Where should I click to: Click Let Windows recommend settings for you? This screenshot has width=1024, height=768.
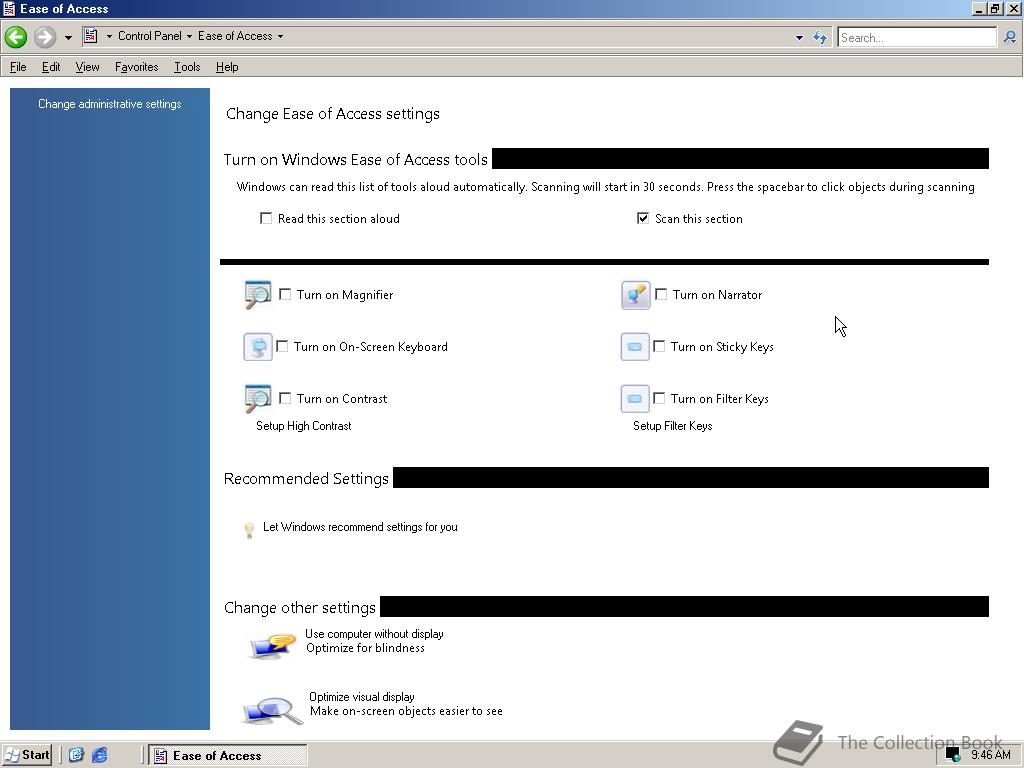coord(360,527)
